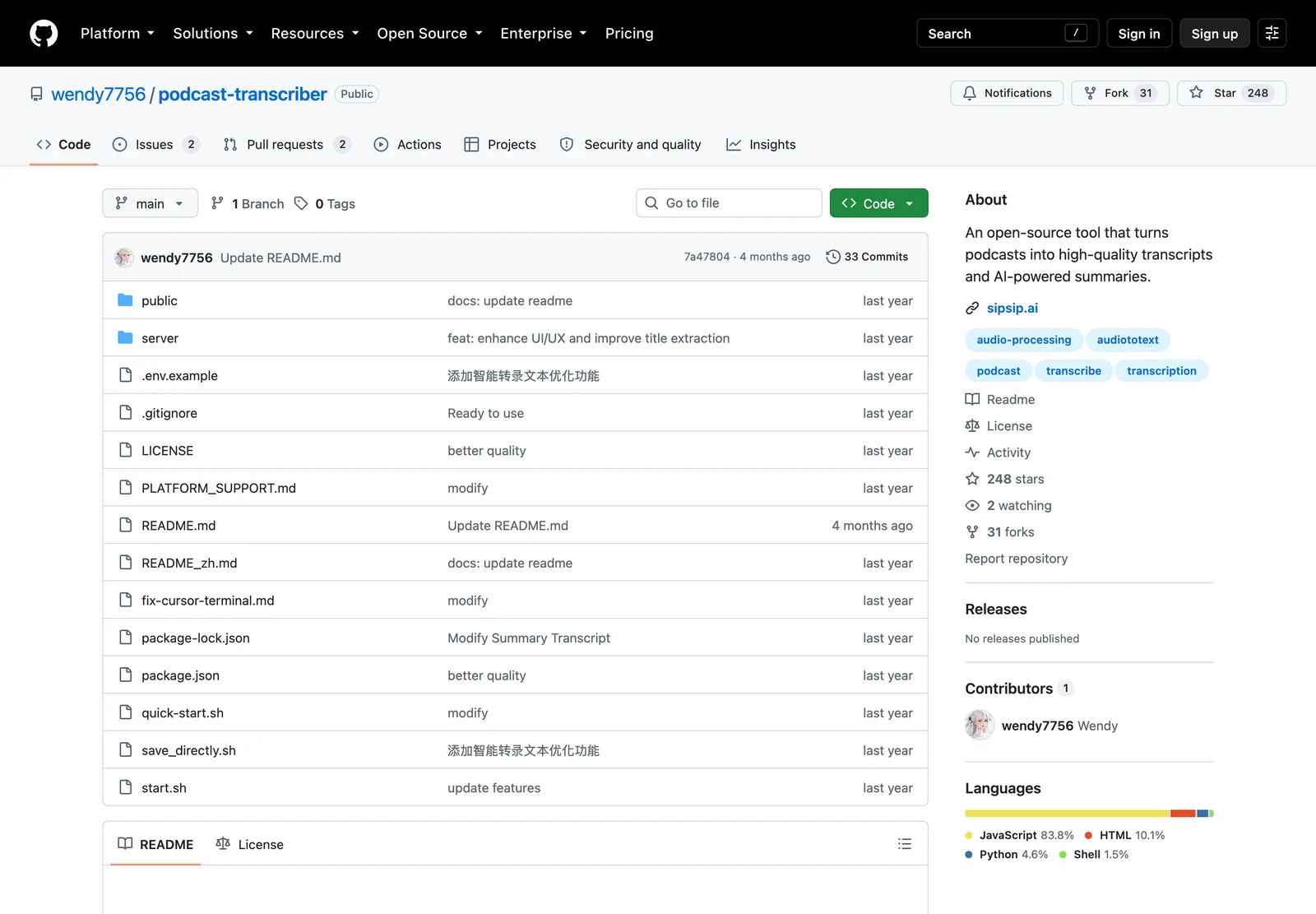
Task: Go to the Pricing page
Action: click(x=629, y=33)
